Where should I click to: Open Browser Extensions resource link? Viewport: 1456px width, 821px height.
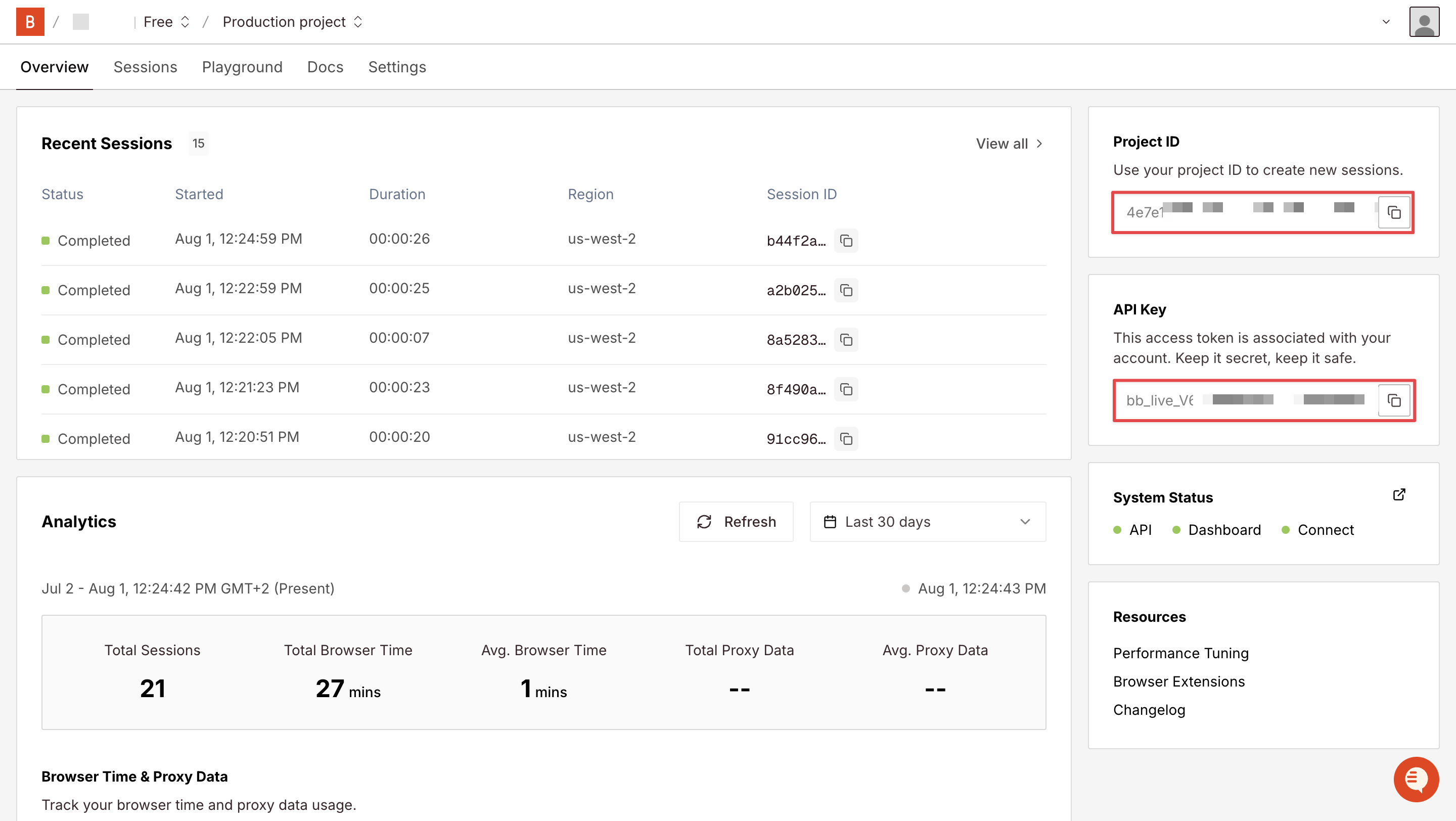coord(1178,681)
